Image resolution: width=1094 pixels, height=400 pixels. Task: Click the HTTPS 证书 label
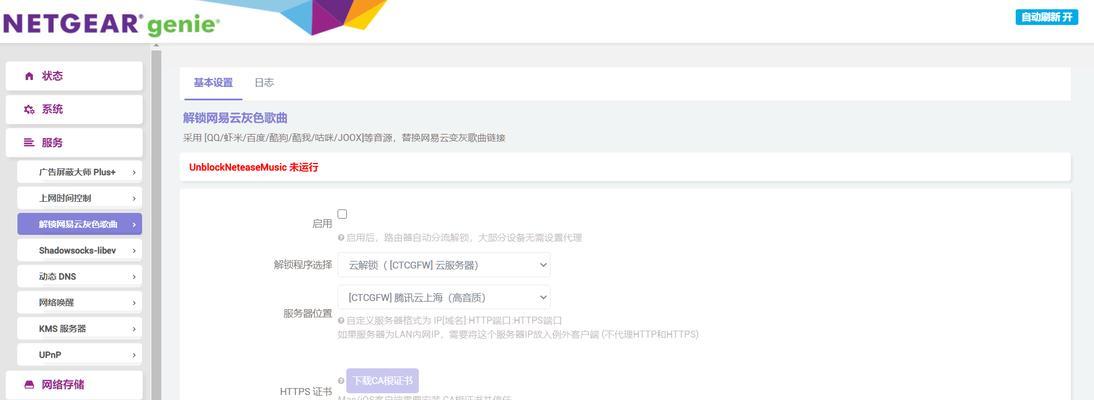pos(306,392)
